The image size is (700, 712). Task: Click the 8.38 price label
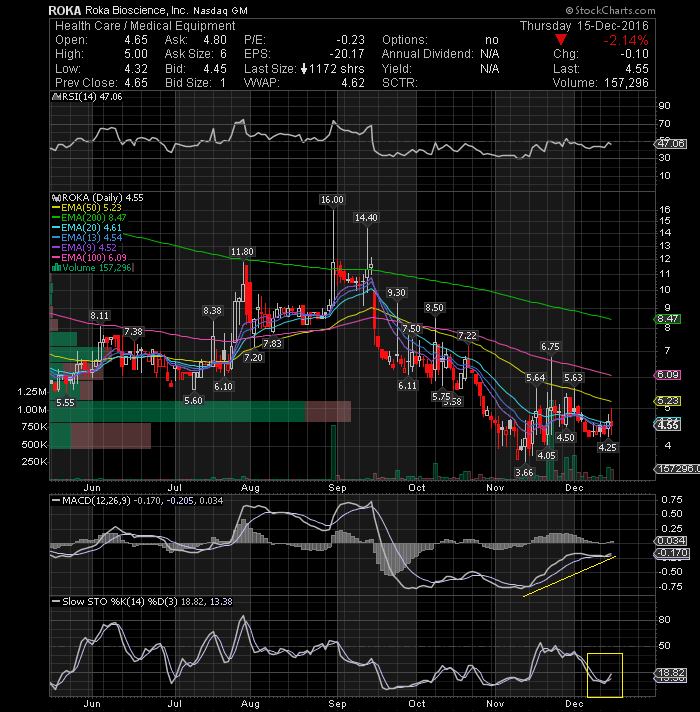[x=212, y=311]
